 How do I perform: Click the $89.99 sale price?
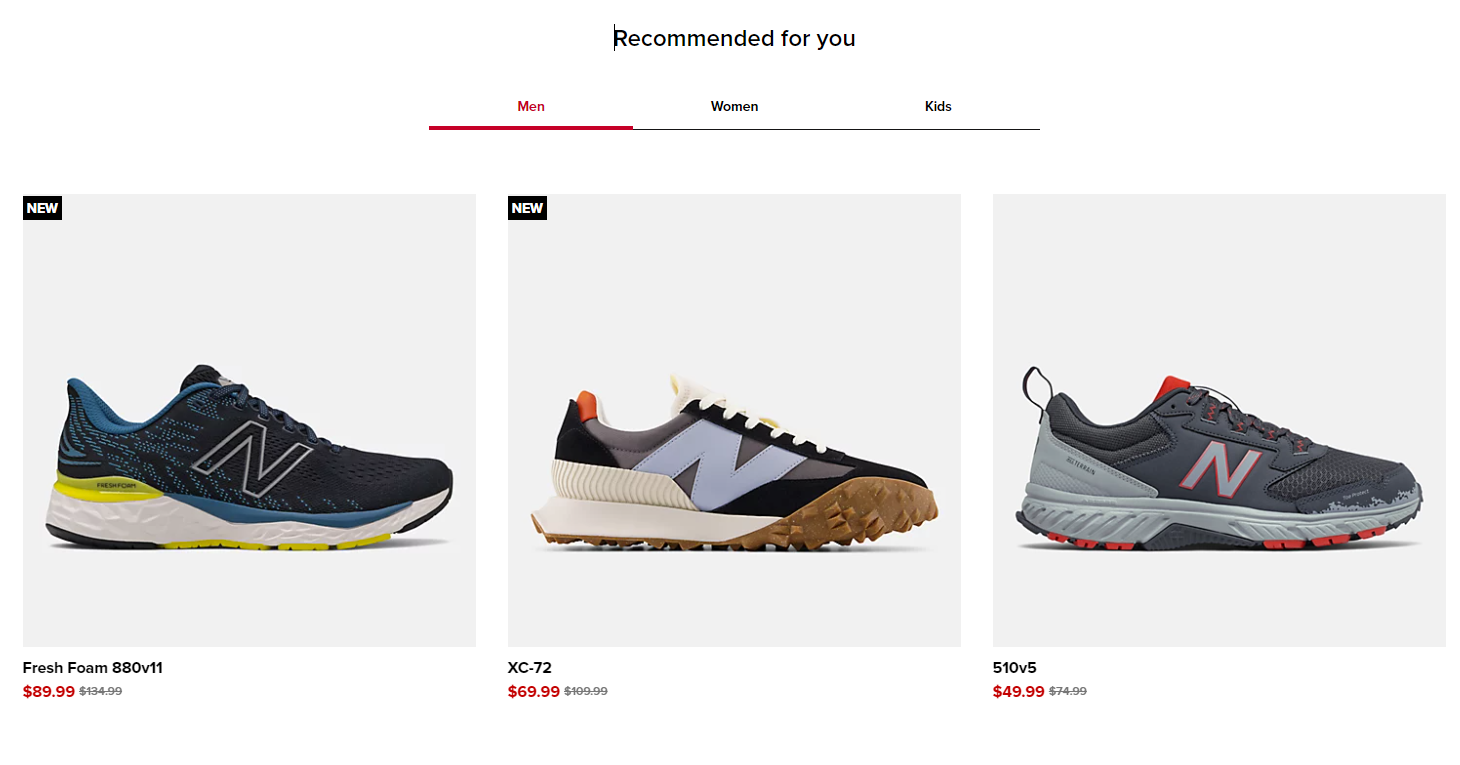click(49, 692)
